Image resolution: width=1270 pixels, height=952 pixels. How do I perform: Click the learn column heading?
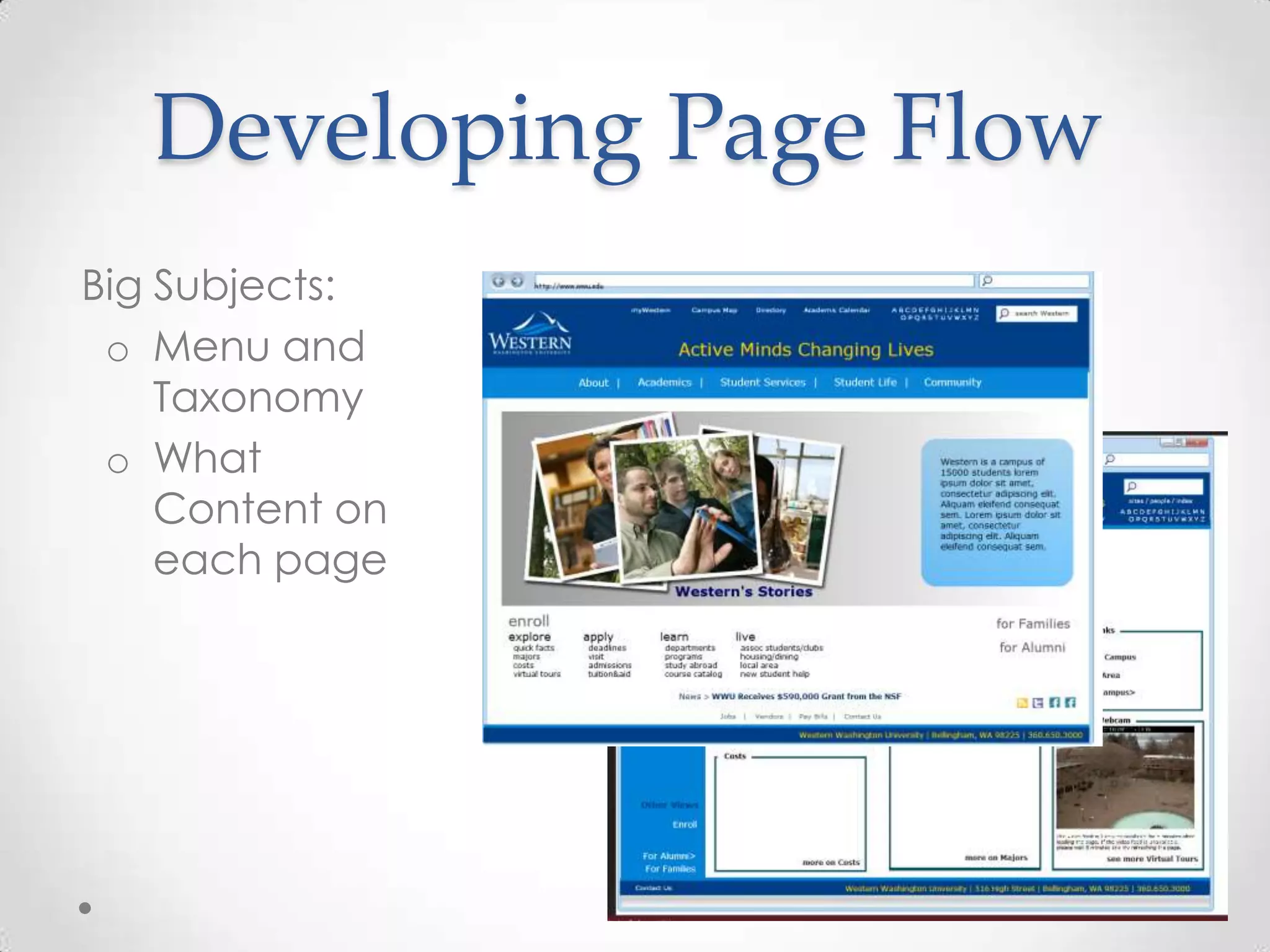(674, 637)
